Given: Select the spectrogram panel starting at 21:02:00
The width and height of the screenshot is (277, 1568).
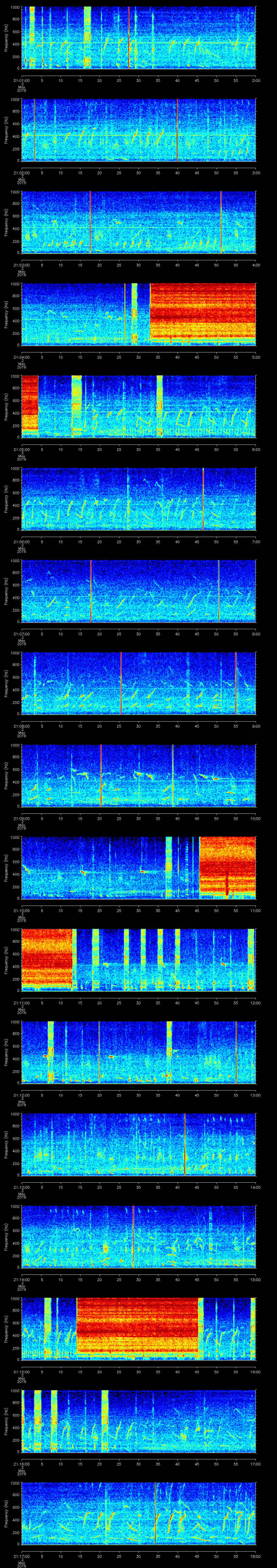Looking at the screenshot, I should (x=139, y=130).
